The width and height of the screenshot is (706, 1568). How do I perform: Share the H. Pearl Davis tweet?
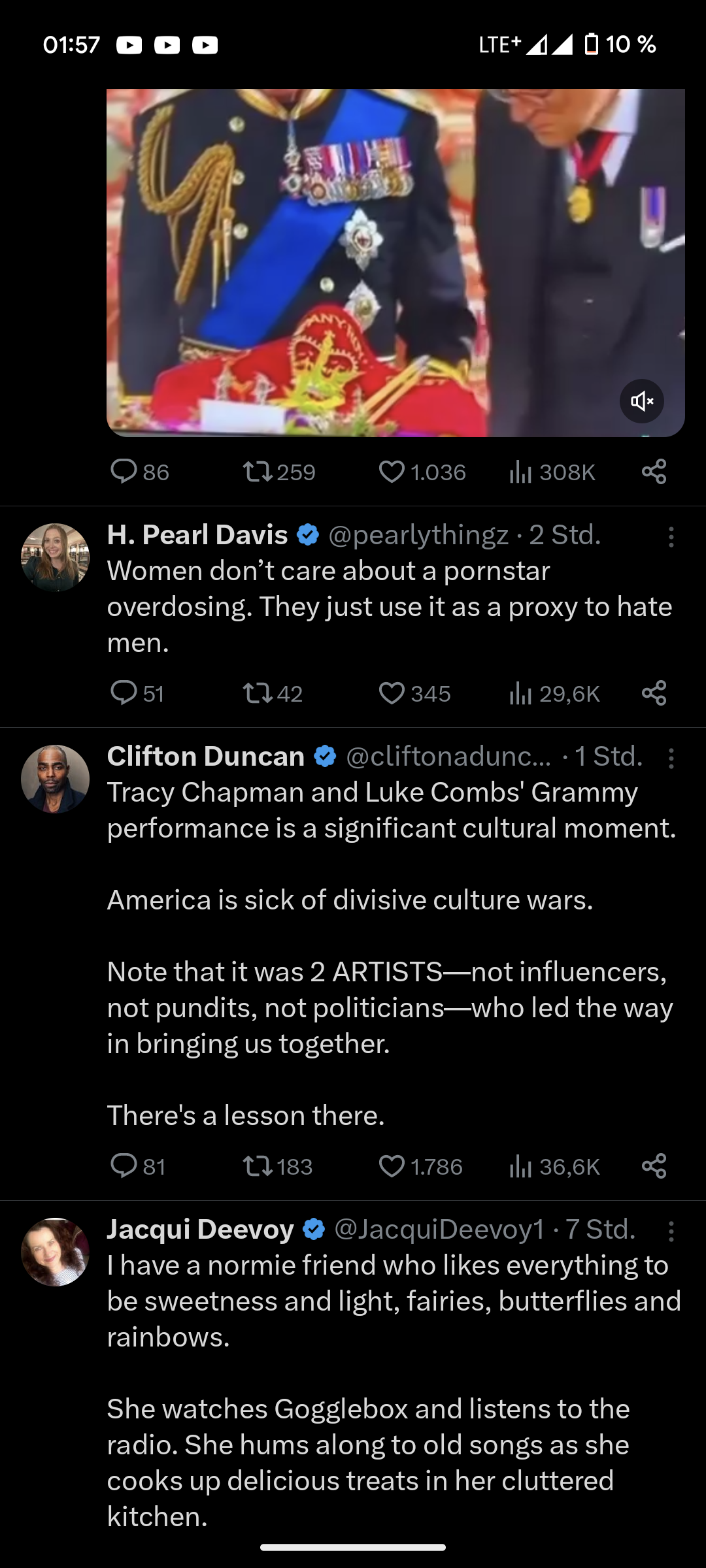coord(654,693)
